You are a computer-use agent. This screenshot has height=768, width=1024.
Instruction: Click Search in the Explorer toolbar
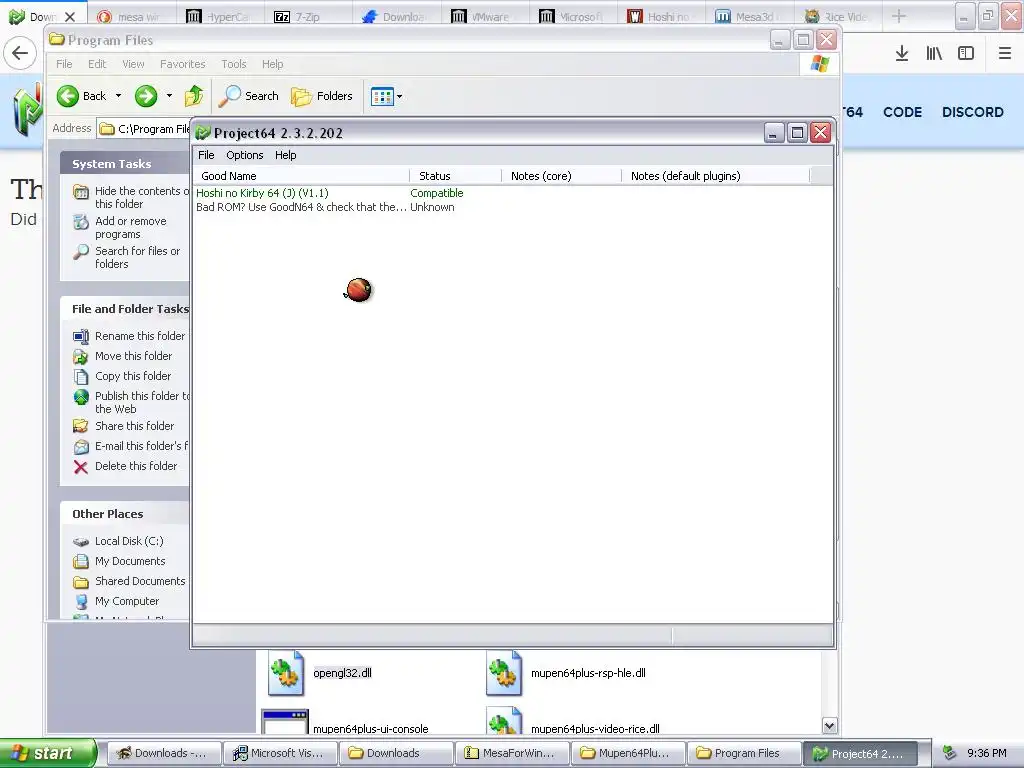pyautogui.click(x=249, y=96)
